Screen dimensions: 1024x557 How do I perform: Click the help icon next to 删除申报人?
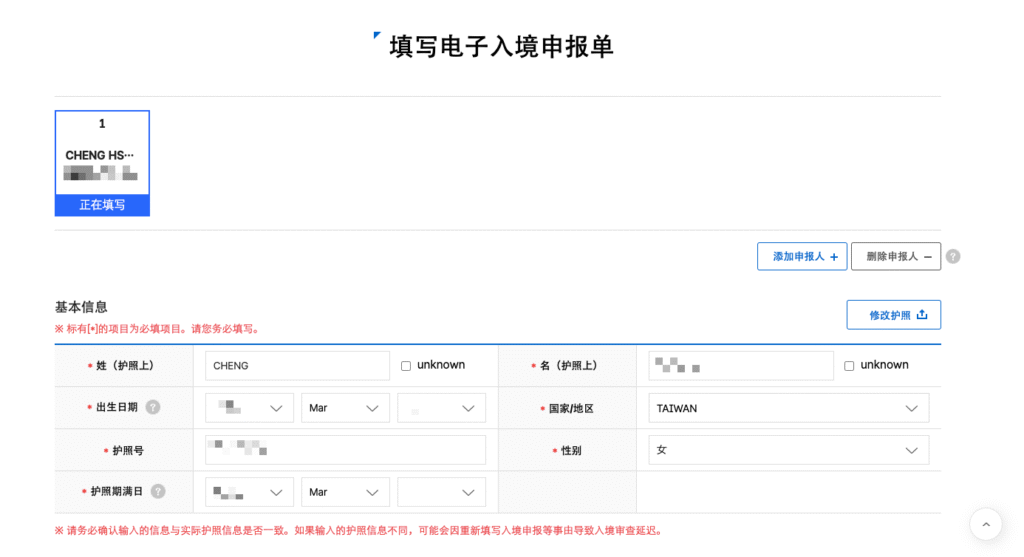click(x=953, y=257)
